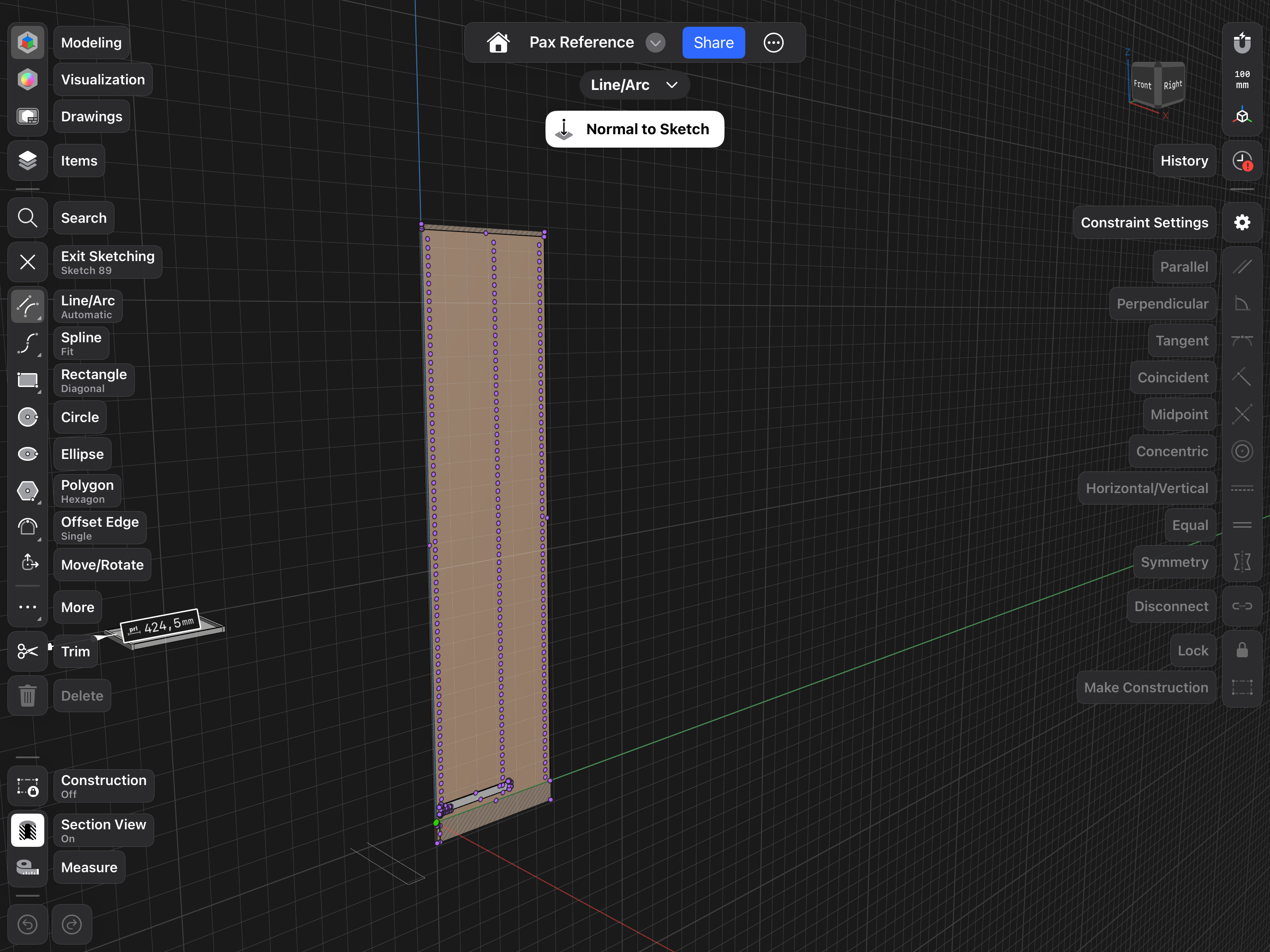Toggle Section View on/off
The width and height of the screenshot is (1270, 952).
[x=28, y=830]
